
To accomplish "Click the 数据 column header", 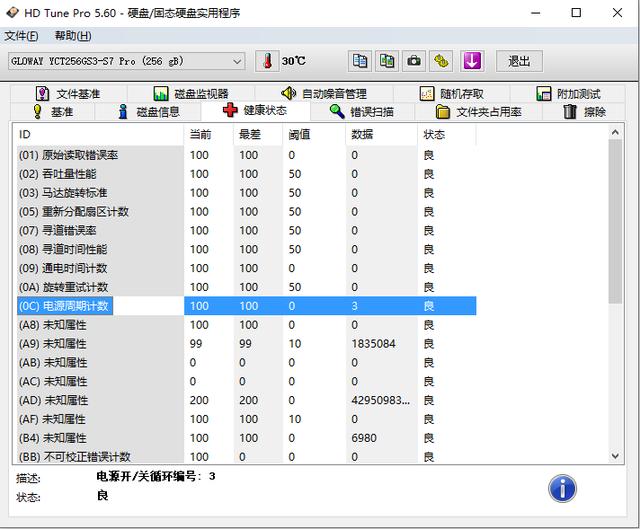I will pos(382,134).
